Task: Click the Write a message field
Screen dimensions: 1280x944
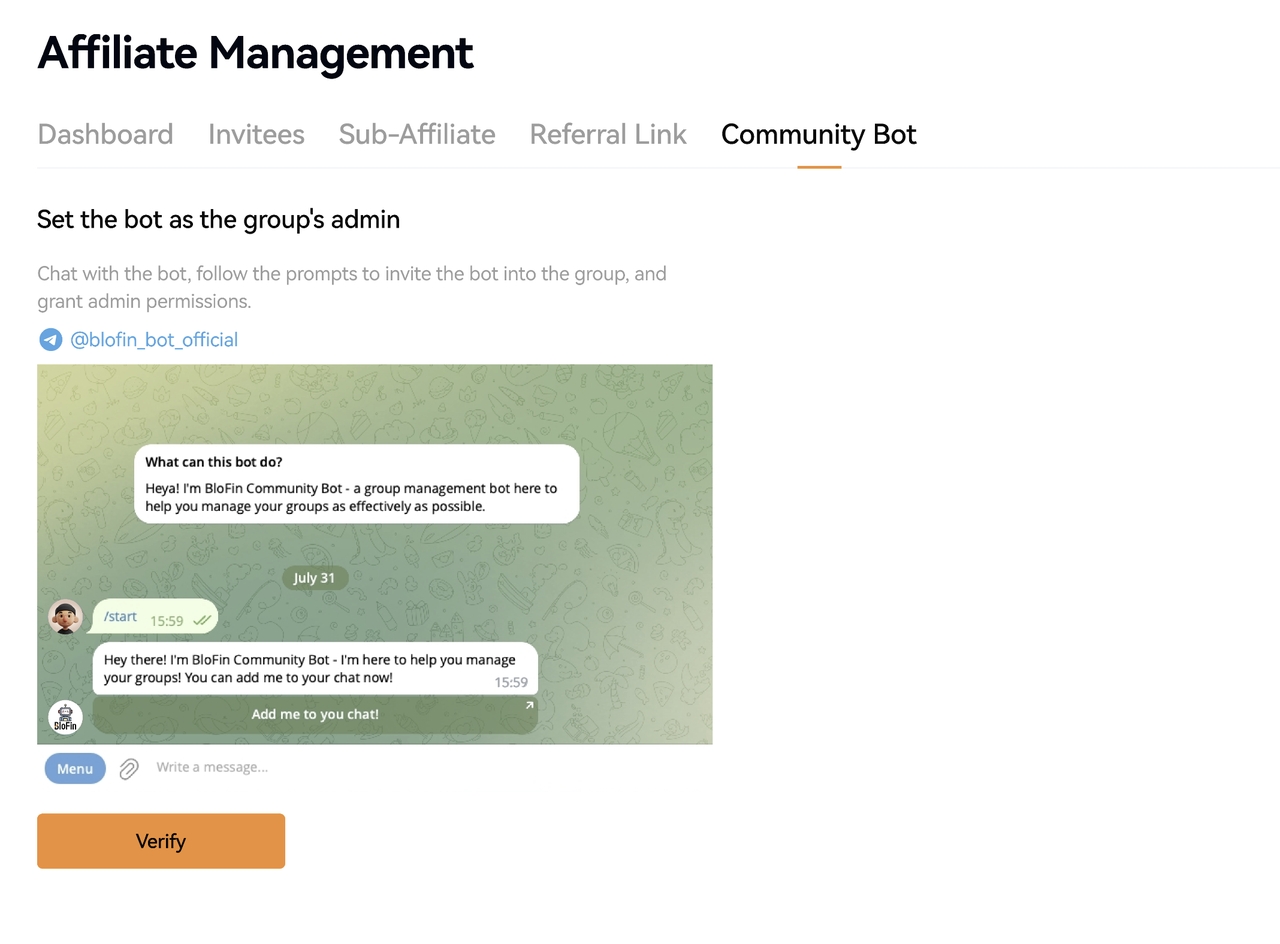Action: [212, 767]
